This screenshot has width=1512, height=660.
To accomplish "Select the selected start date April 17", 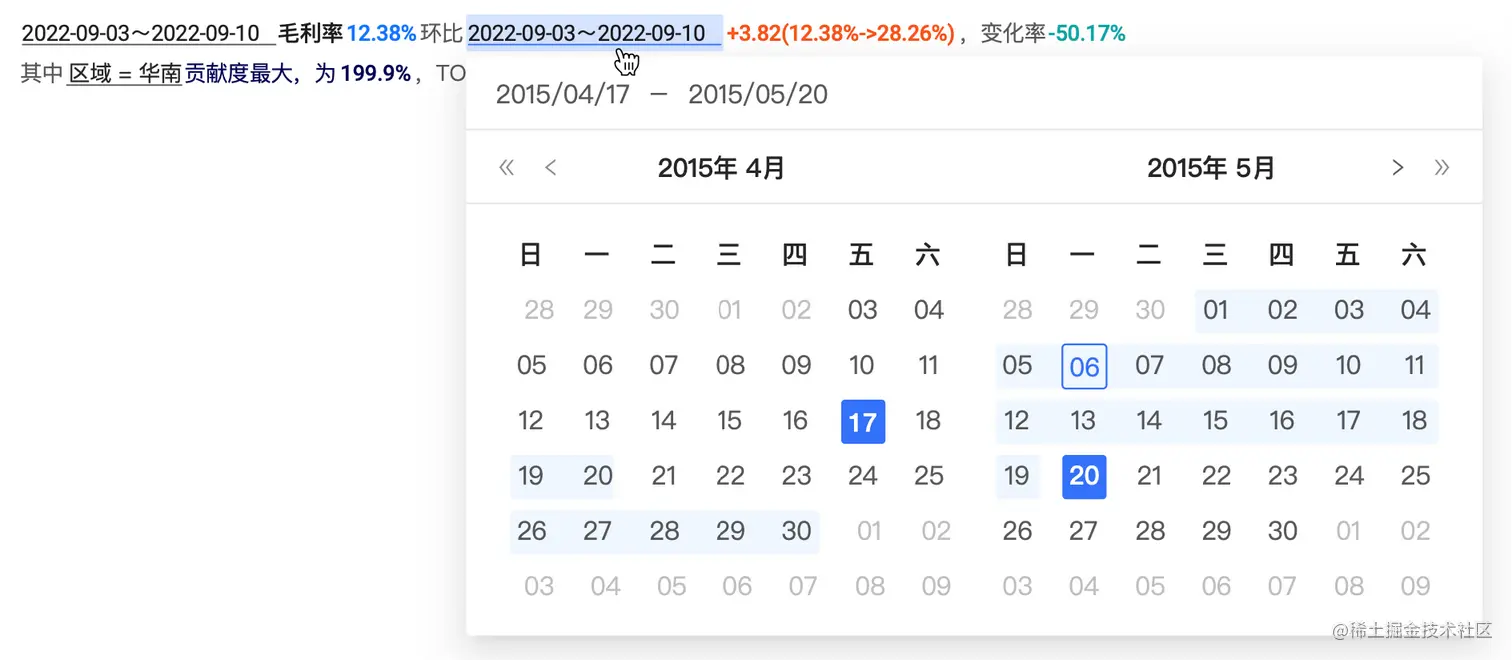I will pyautogui.click(x=863, y=422).
